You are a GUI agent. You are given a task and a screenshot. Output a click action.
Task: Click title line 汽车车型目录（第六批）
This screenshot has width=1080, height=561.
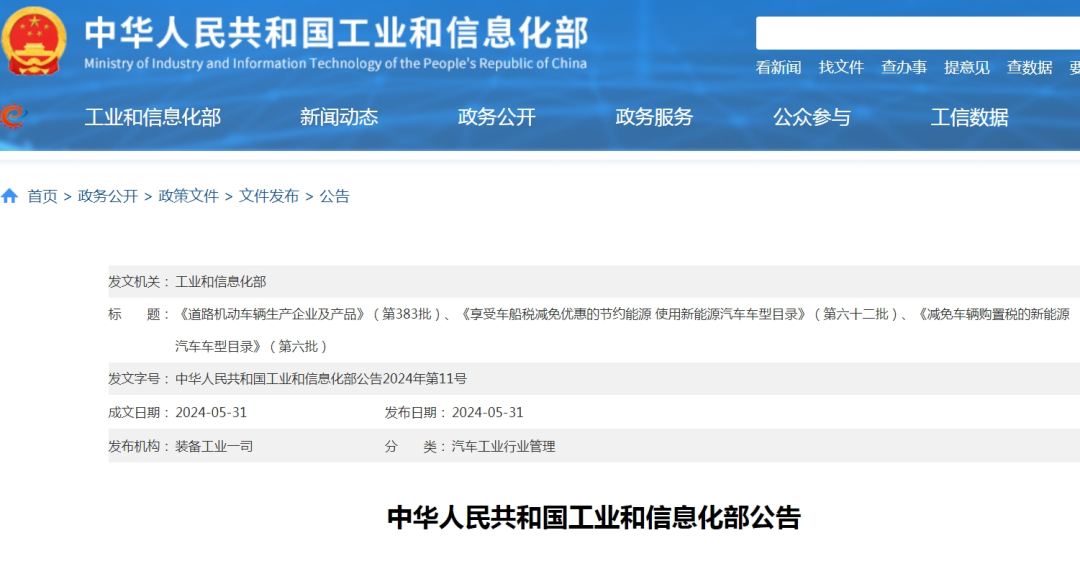(251, 347)
